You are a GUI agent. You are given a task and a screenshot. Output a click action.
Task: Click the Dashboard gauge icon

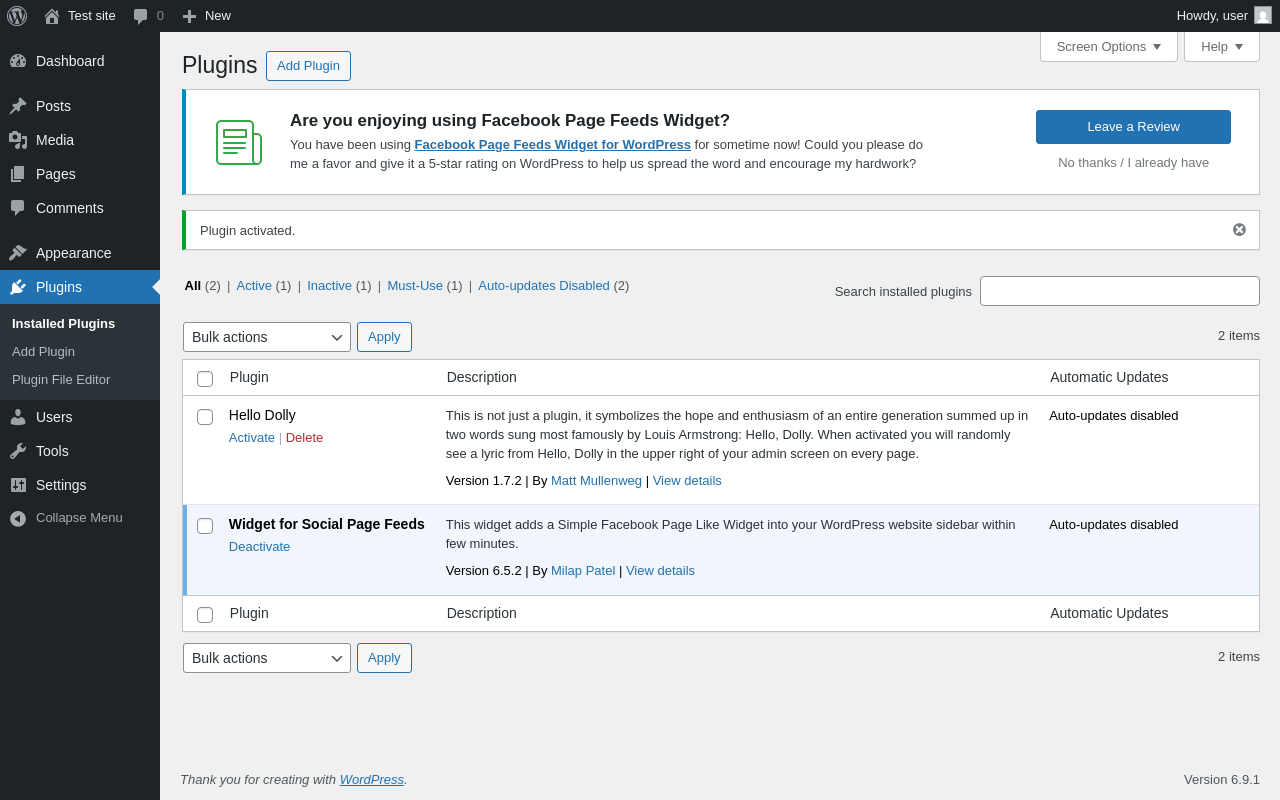tap(18, 61)
